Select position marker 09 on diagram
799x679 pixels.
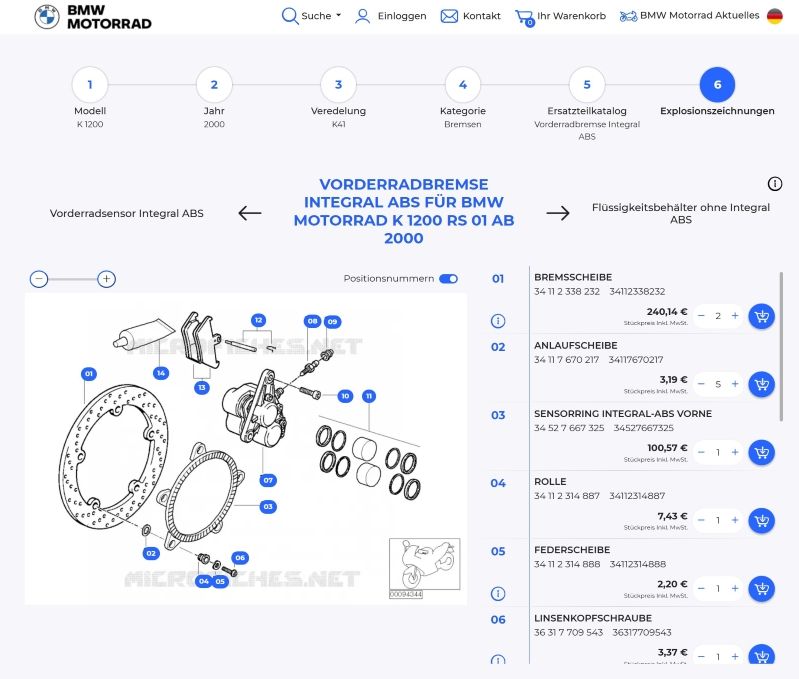coord(332,321)
